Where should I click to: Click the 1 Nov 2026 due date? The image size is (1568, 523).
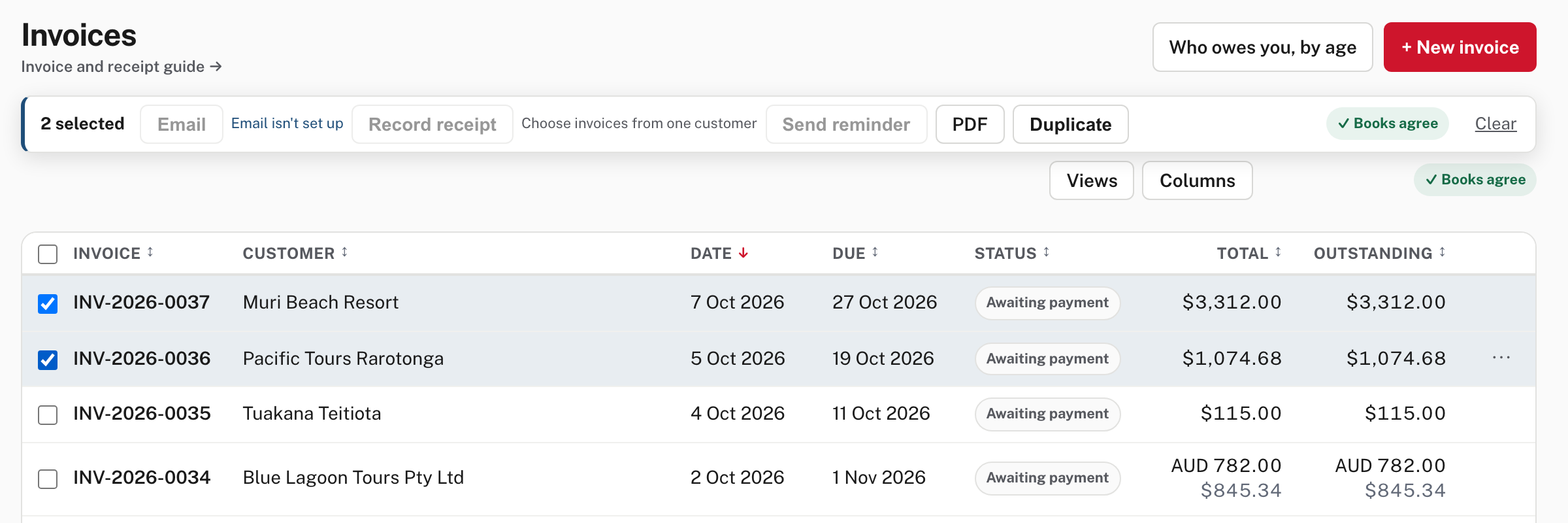point(879,477)
